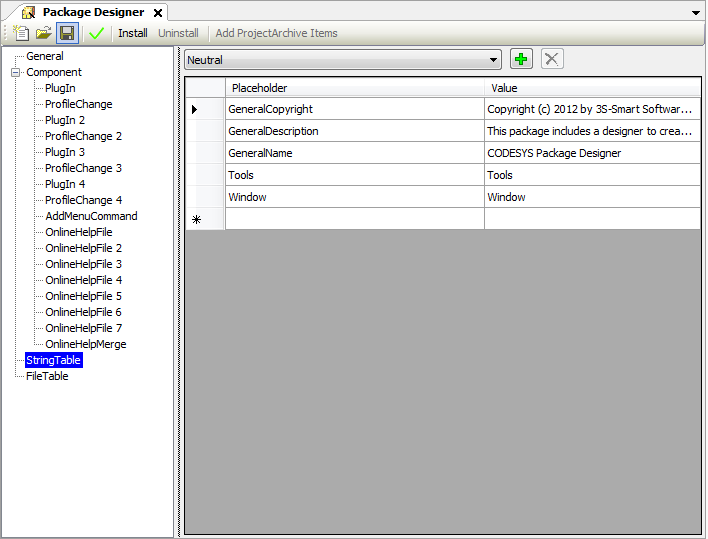The width and height of the screenshot is (708, 539).
Task: Click Add ProjectArchive Items
Action: click(276, 33)
